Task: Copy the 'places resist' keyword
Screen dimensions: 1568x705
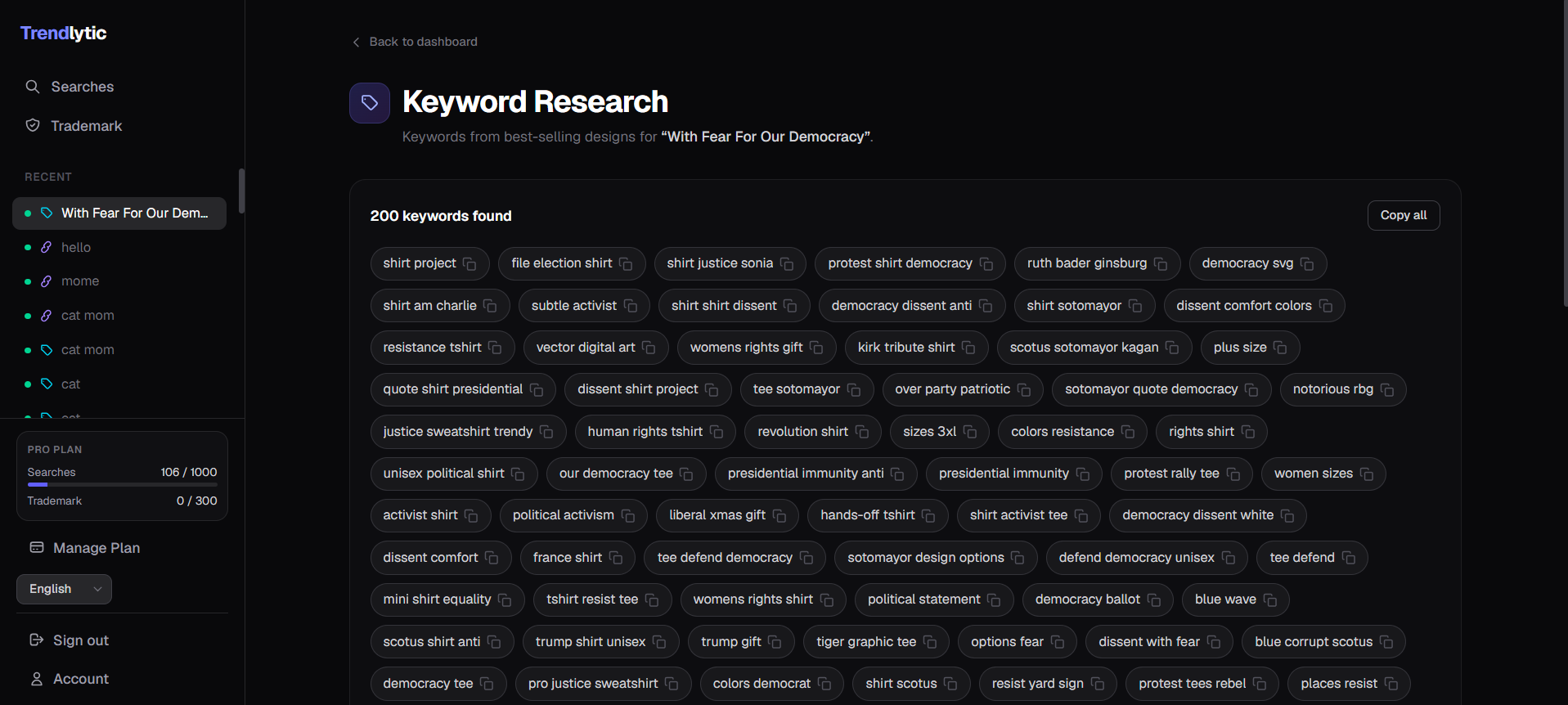Action: coord(1391,684)
